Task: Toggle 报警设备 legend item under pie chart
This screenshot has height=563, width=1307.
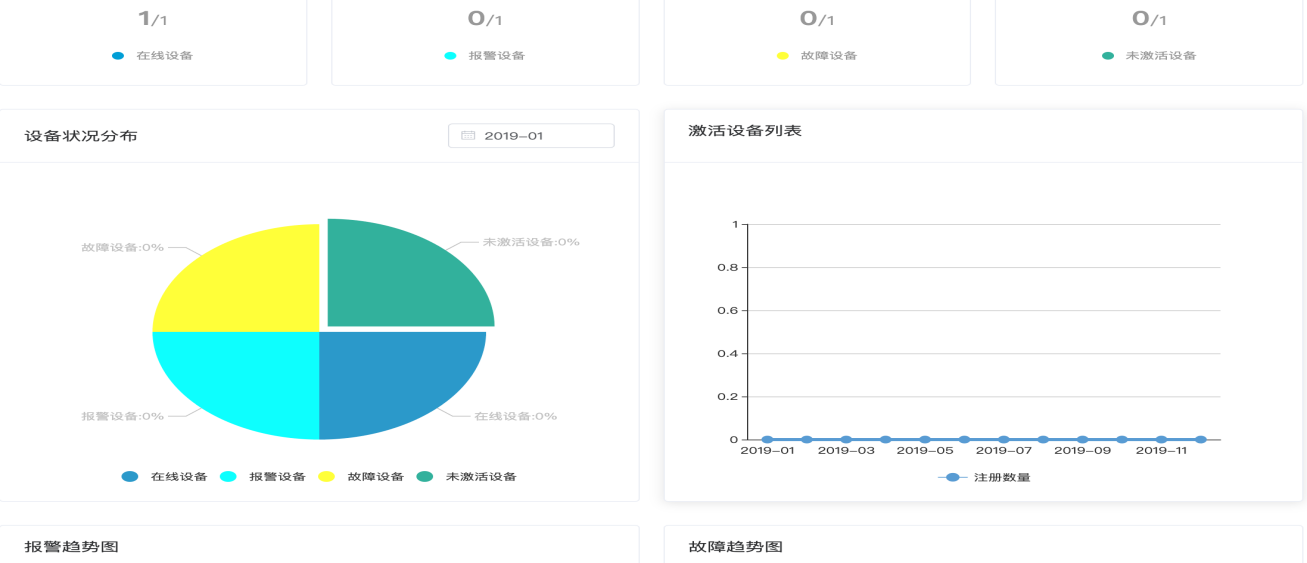Action: [x=263, y=477]
